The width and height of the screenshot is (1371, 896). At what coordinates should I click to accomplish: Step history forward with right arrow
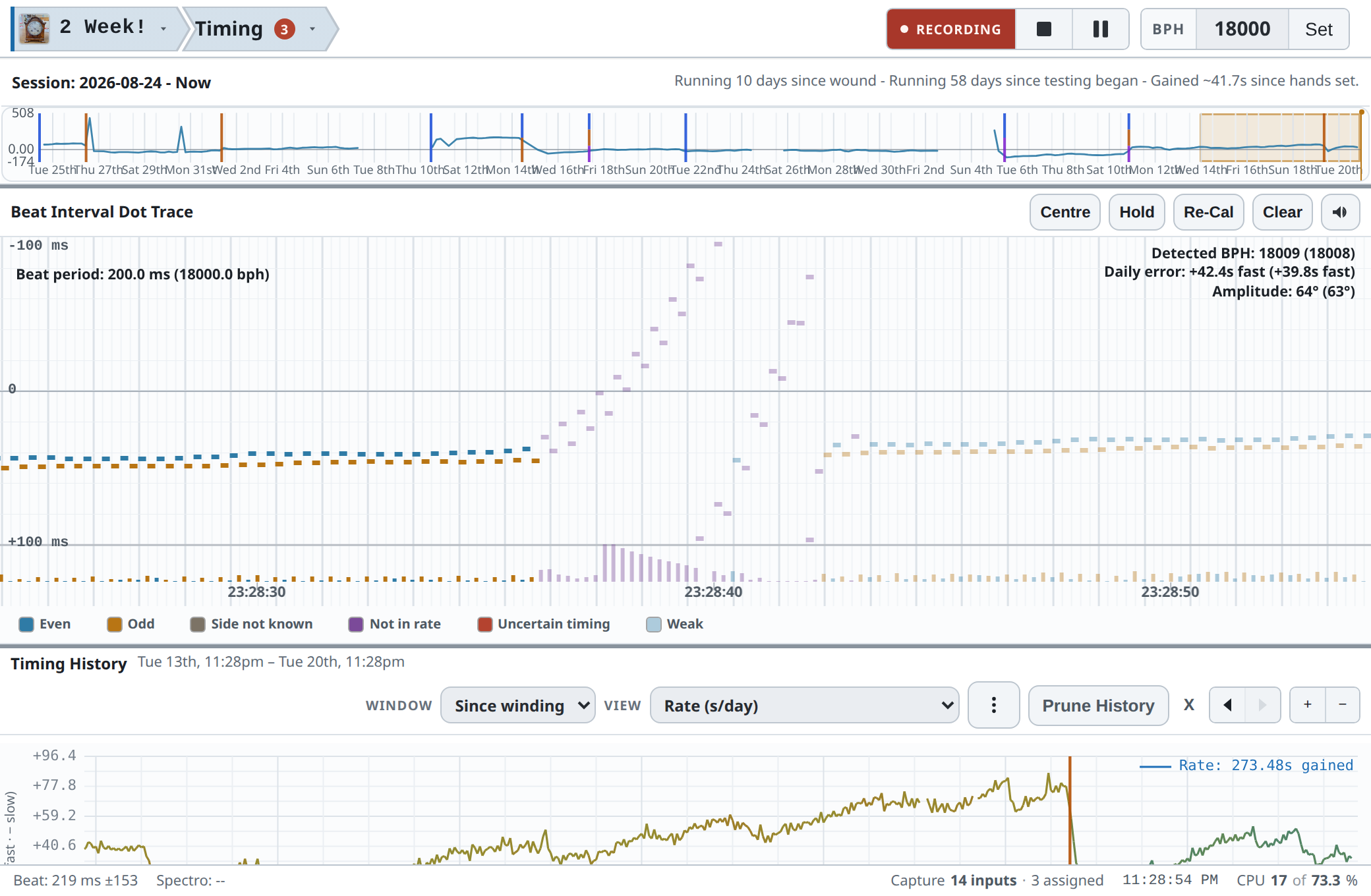[1263, 705]
